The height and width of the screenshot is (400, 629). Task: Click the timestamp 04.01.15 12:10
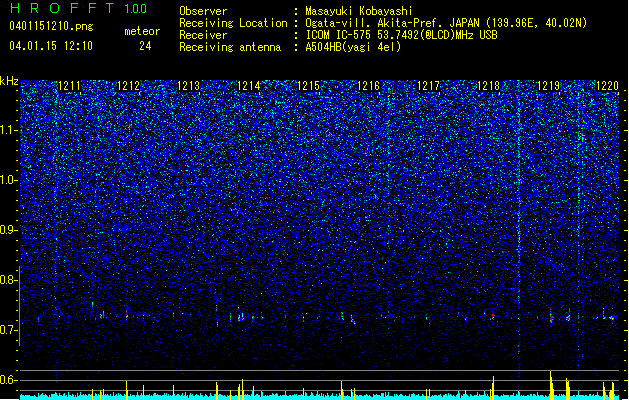point(51,45)
